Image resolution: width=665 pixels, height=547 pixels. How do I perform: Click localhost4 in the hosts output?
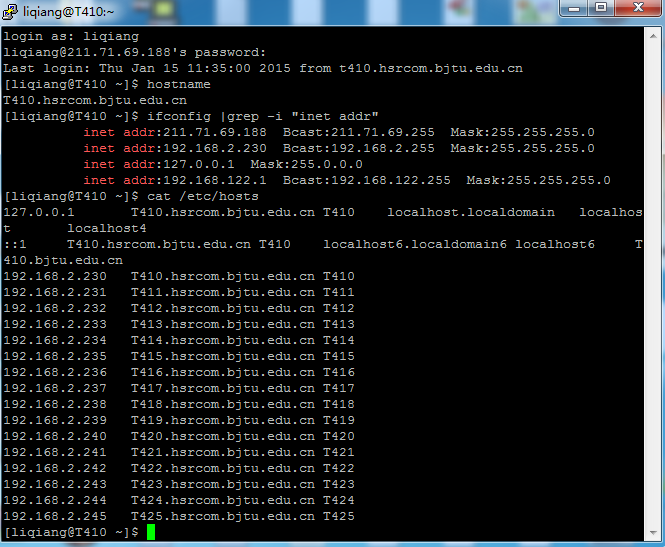[107, 229]
